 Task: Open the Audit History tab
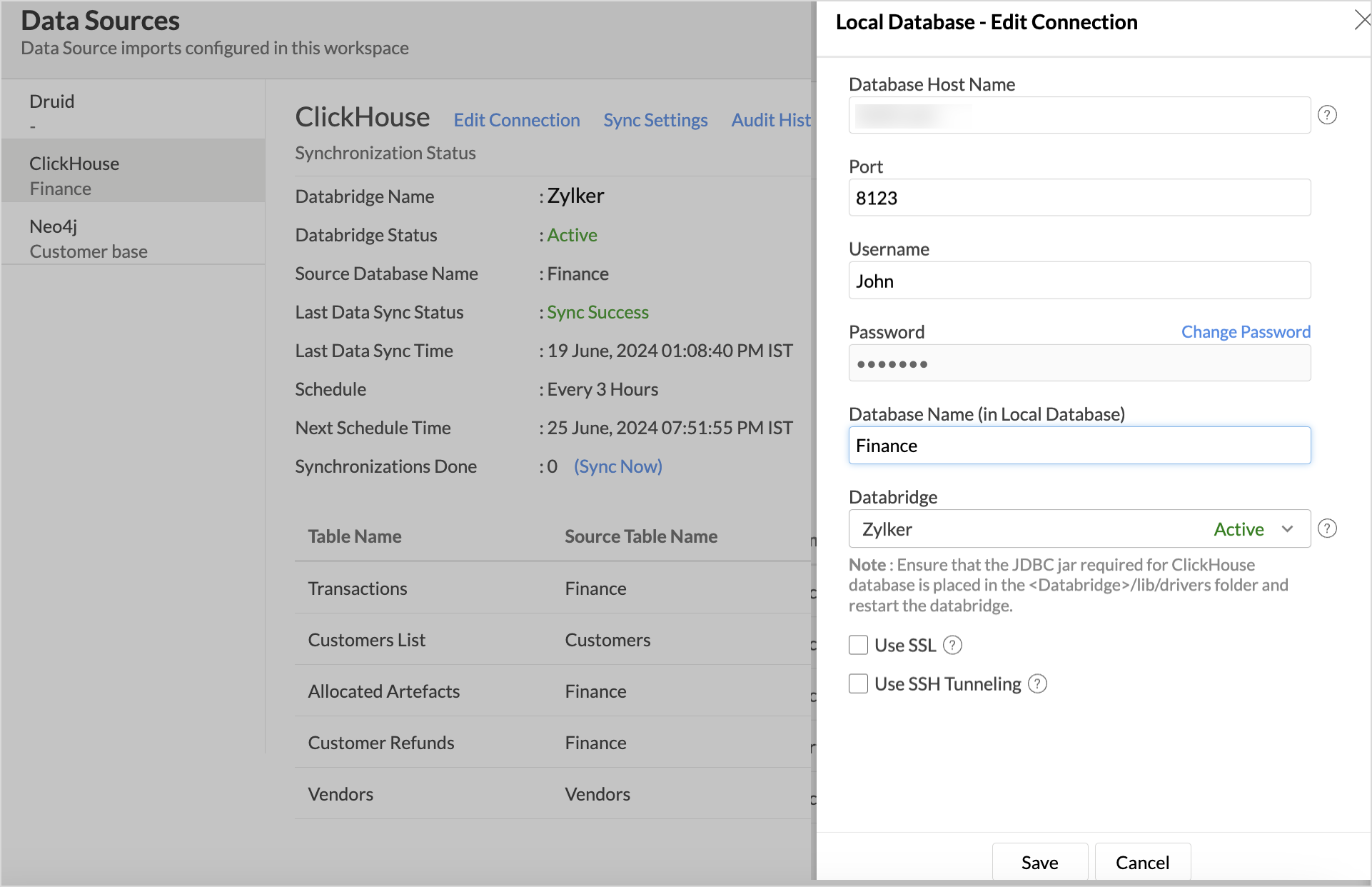click(770, 120)
